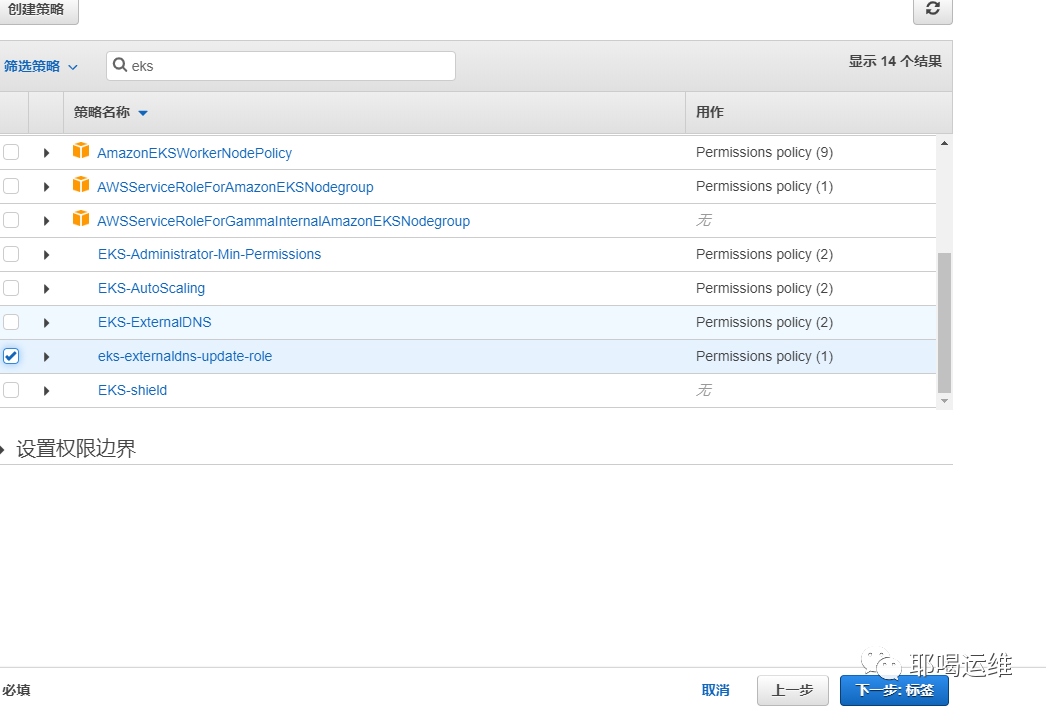The image size is (1046, 711).
Task: Expand the EKS-AutoScaling policy row
Action: click(46, 288)
